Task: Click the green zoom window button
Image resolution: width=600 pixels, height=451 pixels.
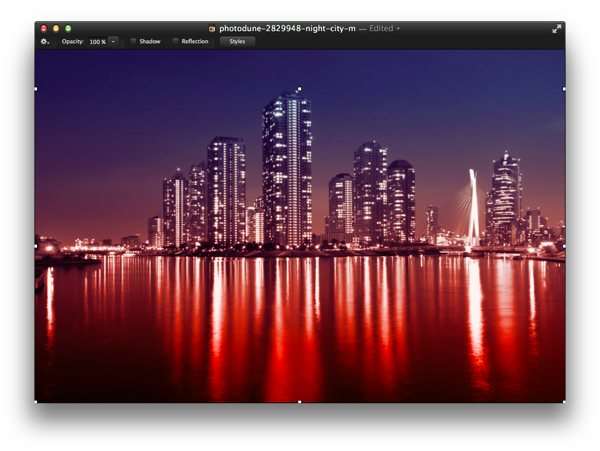Action: pyautogui.click(x=68, y=28)
